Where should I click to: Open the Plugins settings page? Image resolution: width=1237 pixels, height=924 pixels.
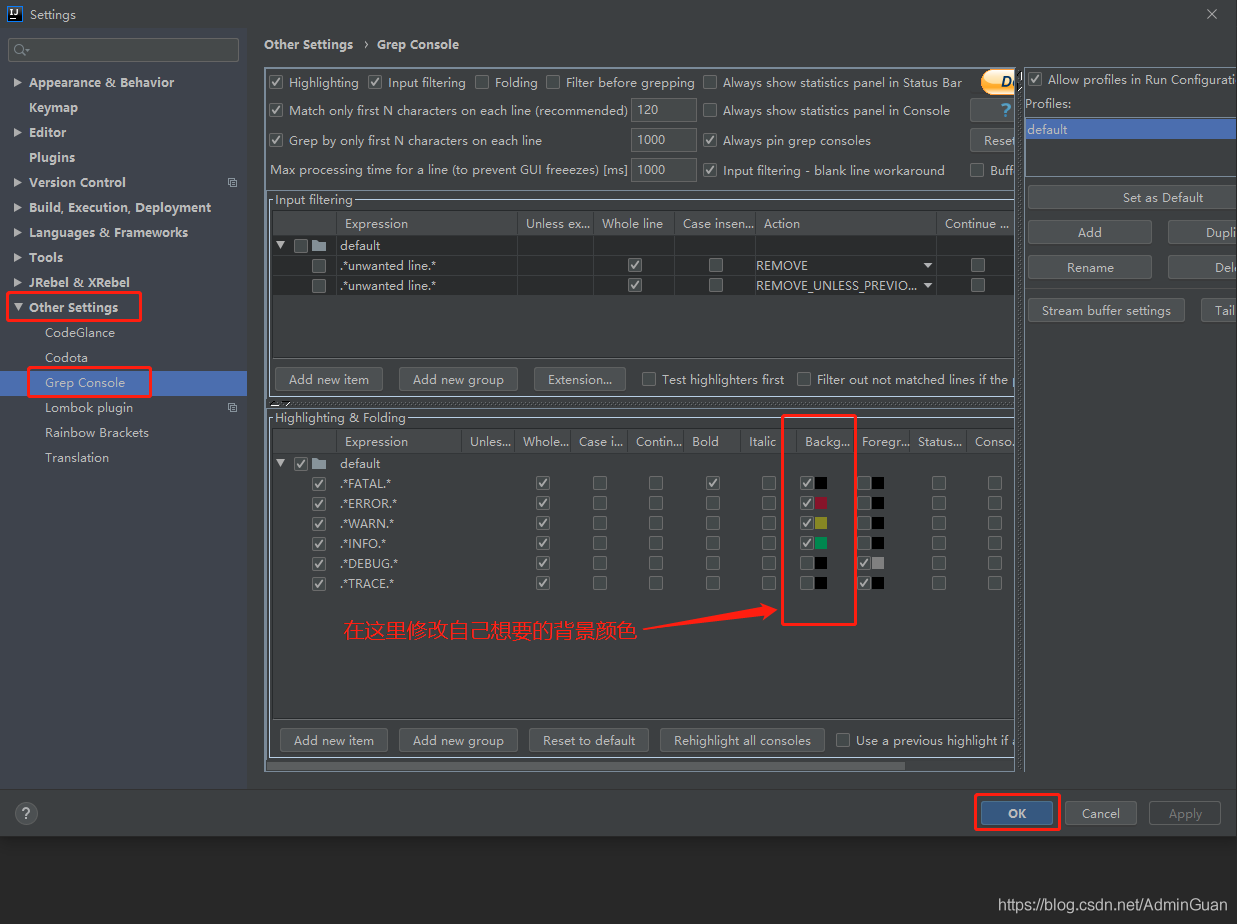click(x=52, y=158)
